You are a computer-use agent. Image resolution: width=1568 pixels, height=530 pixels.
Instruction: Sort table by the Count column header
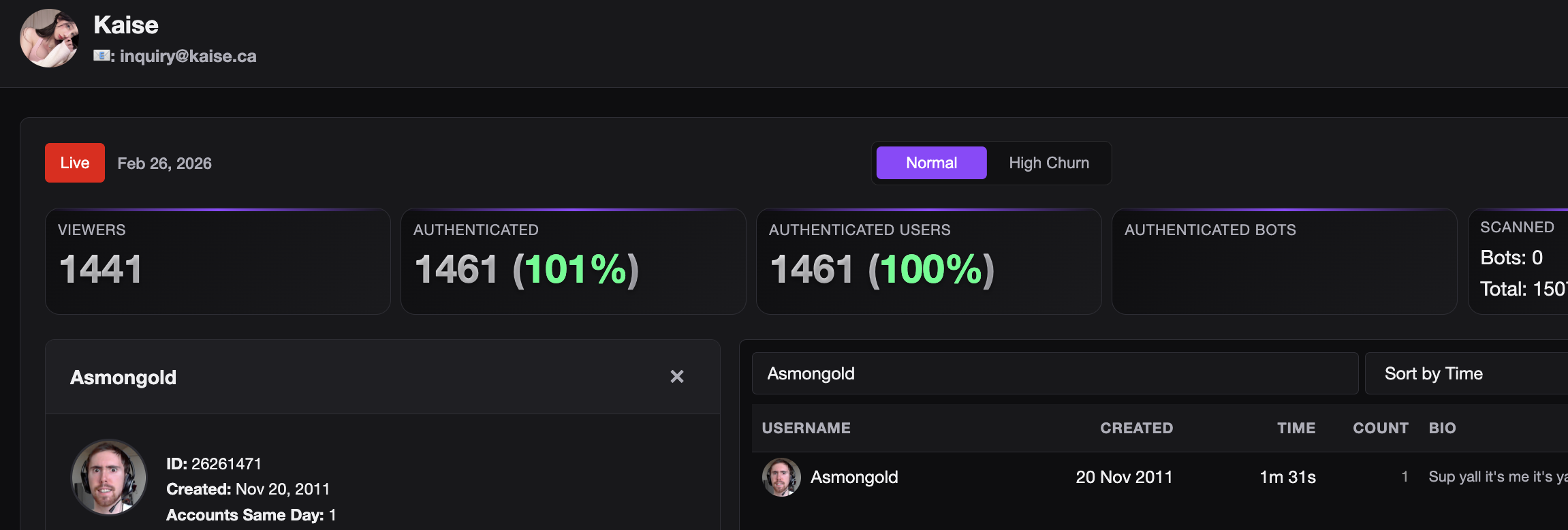1380,428
